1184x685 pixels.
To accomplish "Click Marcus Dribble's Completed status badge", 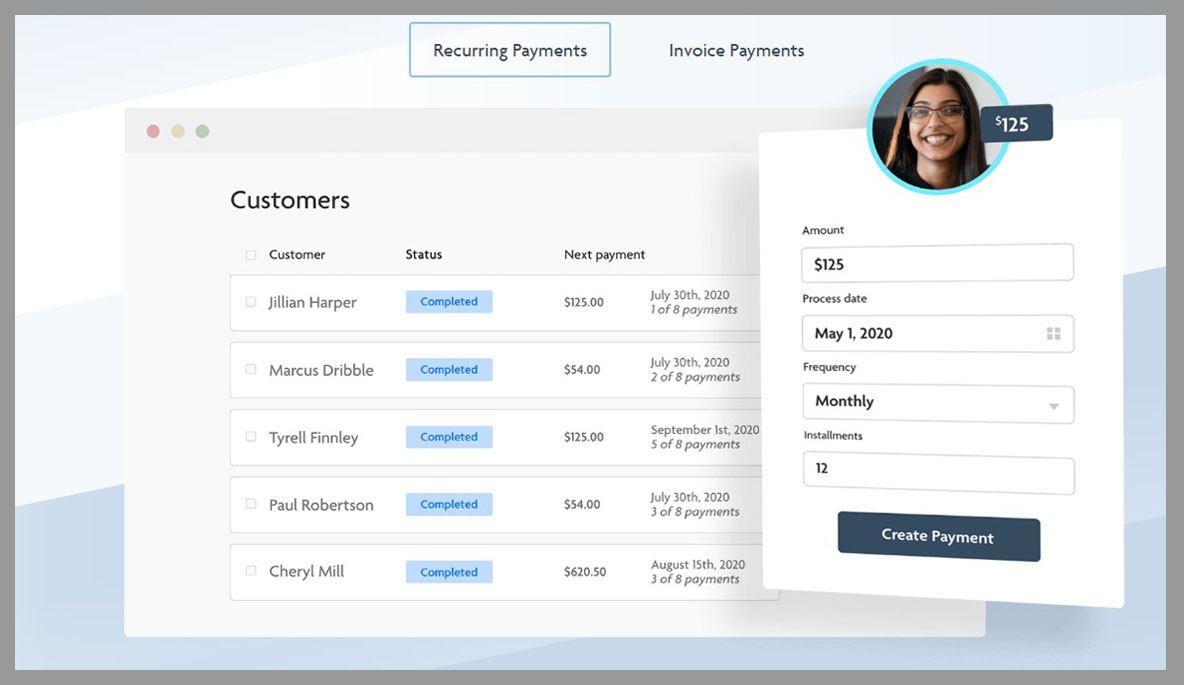I will 449,369.
